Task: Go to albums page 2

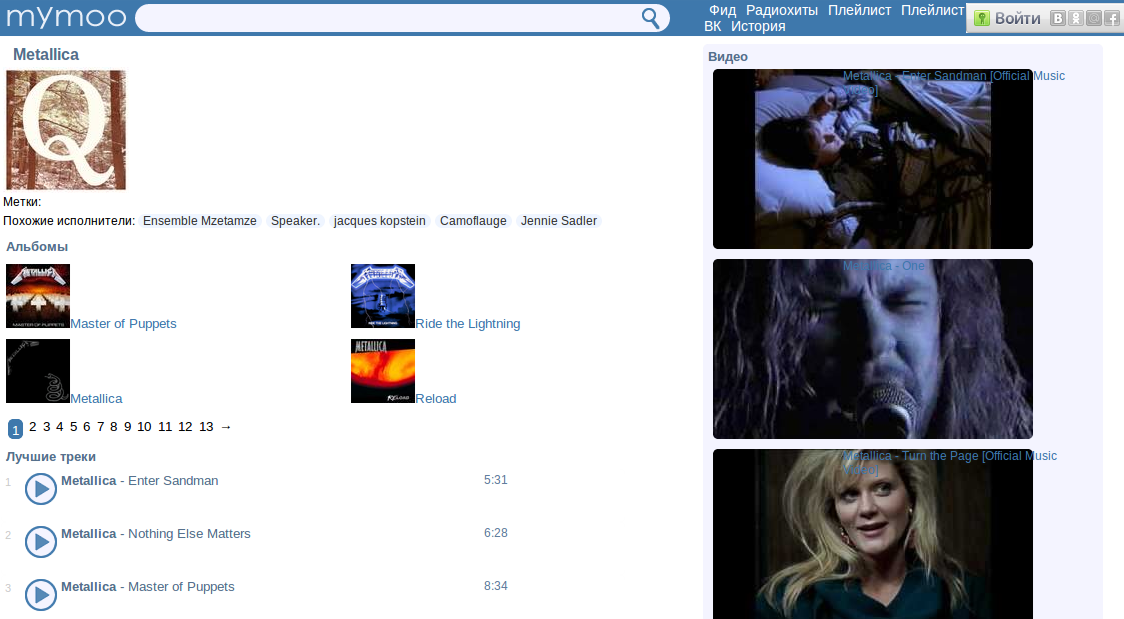Action: (x=32, y=427)
